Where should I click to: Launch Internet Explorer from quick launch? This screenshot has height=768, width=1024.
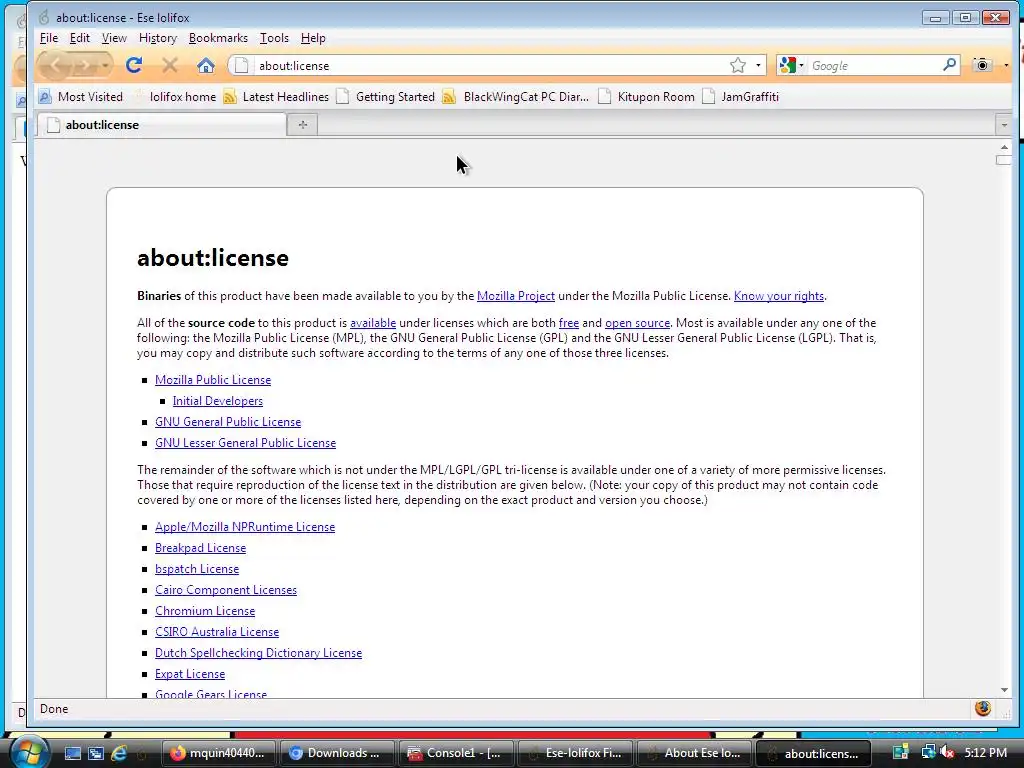click(119, 753)
